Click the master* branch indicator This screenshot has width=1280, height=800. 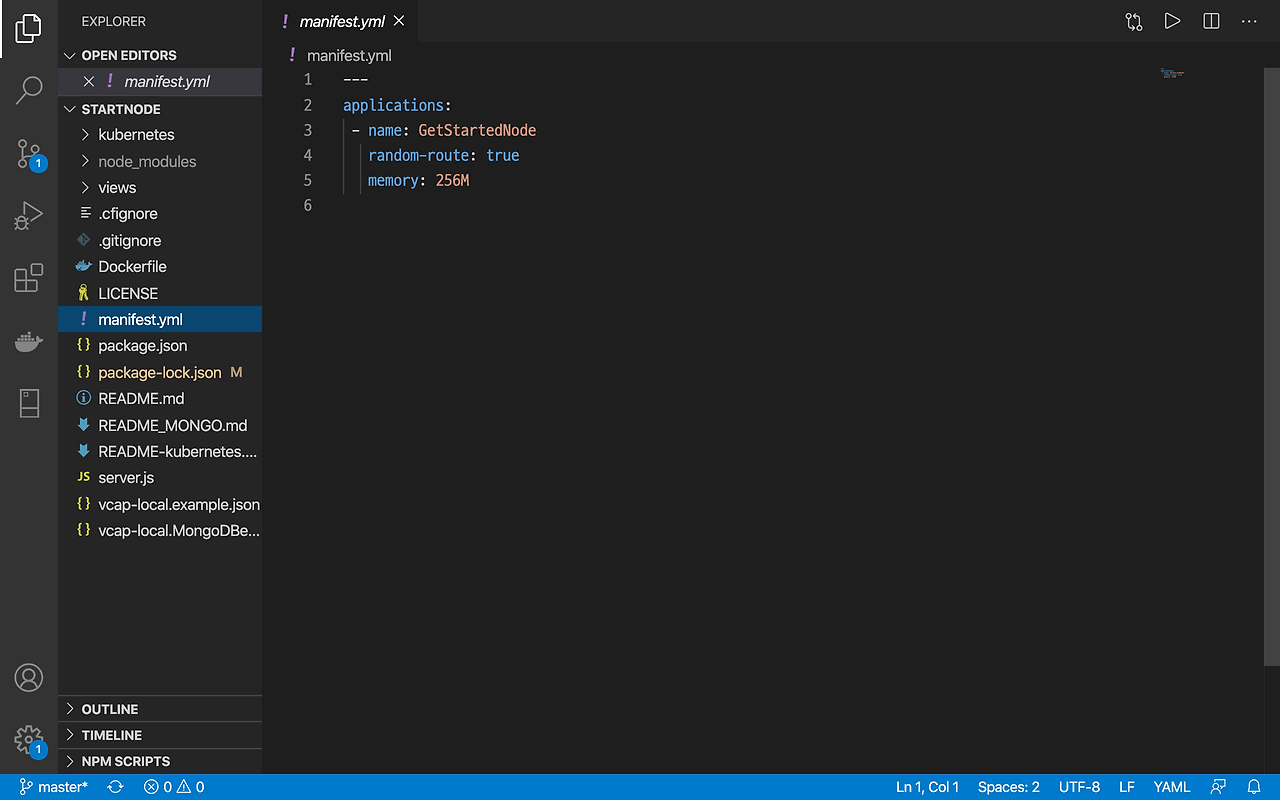tap(54, 787)
